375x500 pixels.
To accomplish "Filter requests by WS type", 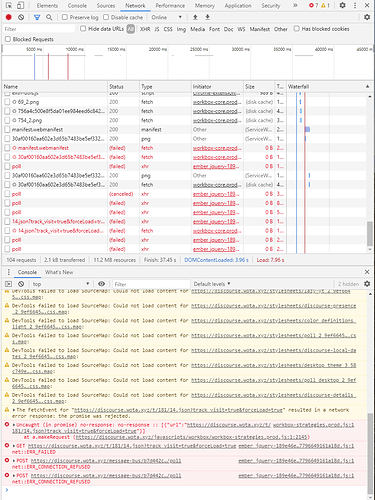I will pyautogui.click(x=241, y=29).
